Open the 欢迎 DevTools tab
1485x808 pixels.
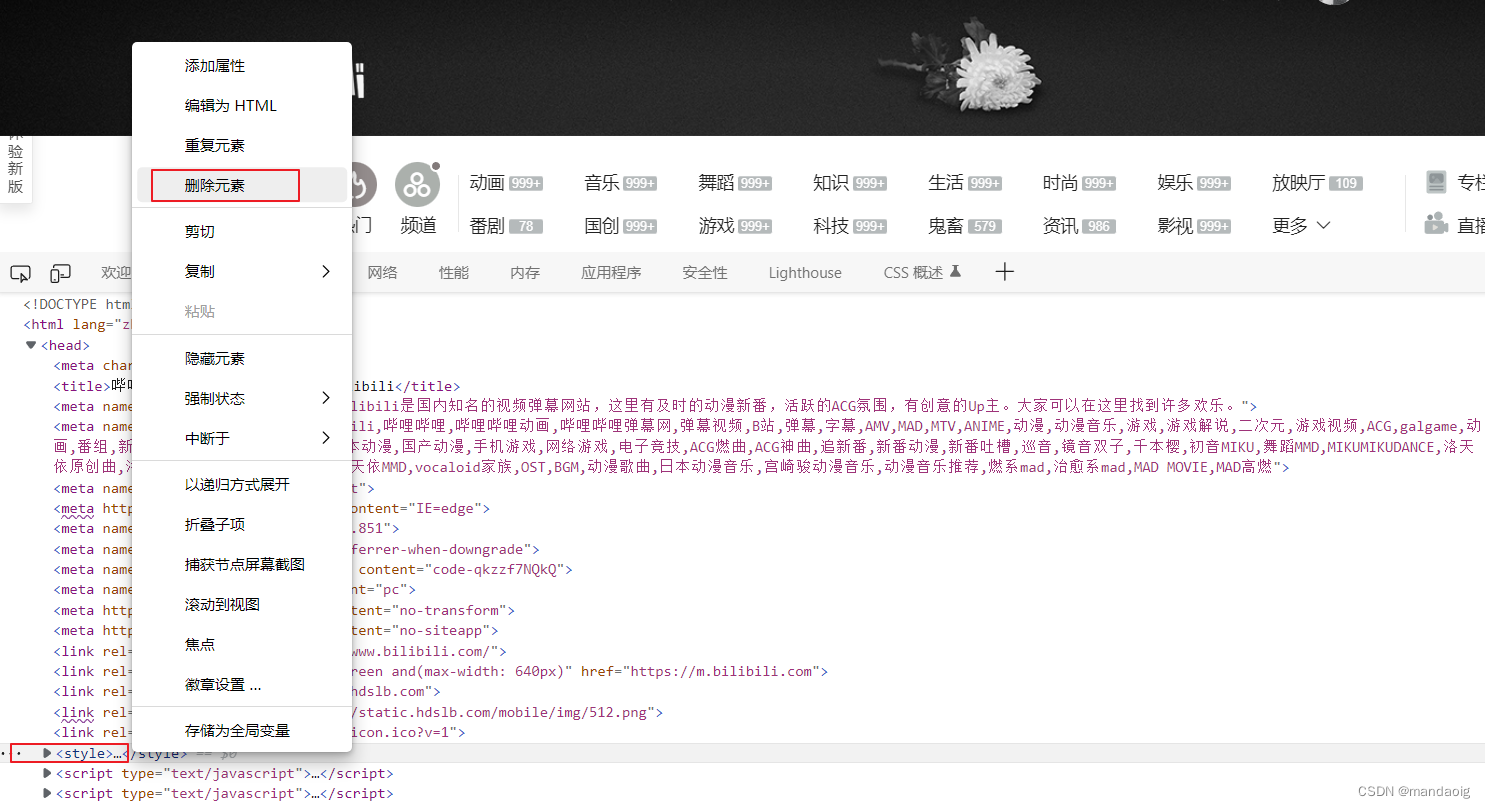(x=116, y=272)
